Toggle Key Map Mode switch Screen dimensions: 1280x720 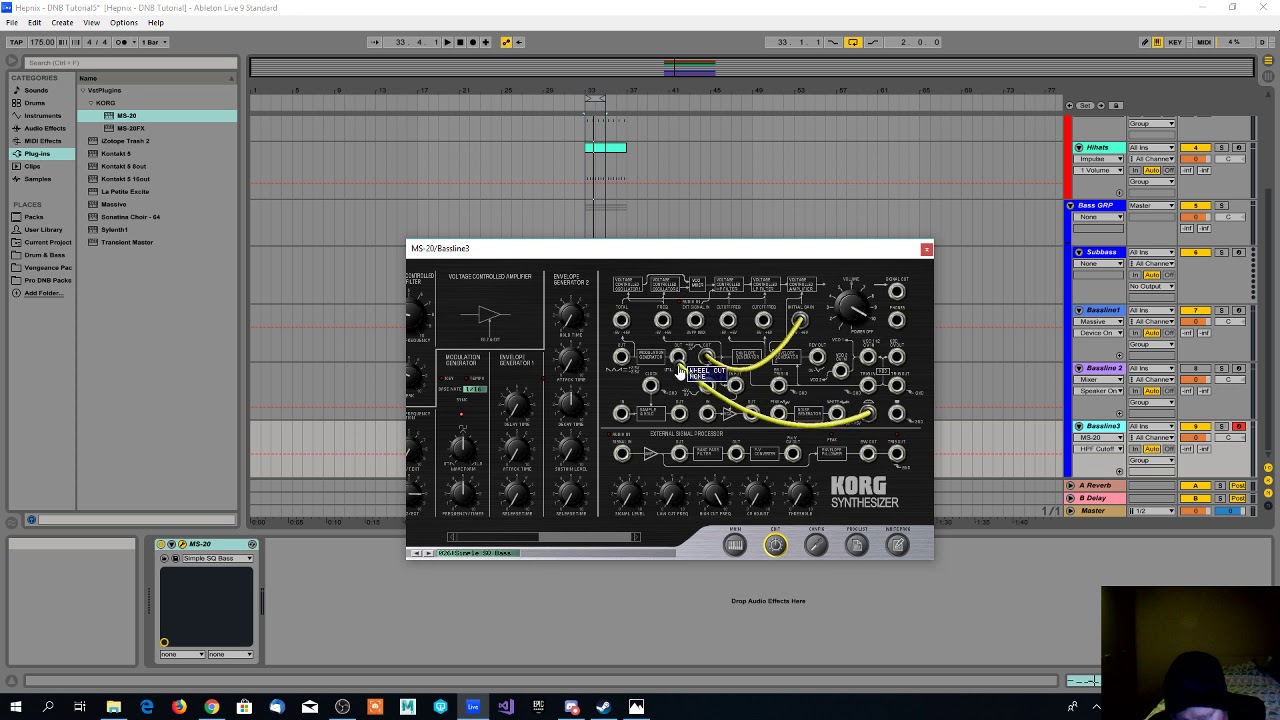pyautogui.click(x=1175, y=42)
